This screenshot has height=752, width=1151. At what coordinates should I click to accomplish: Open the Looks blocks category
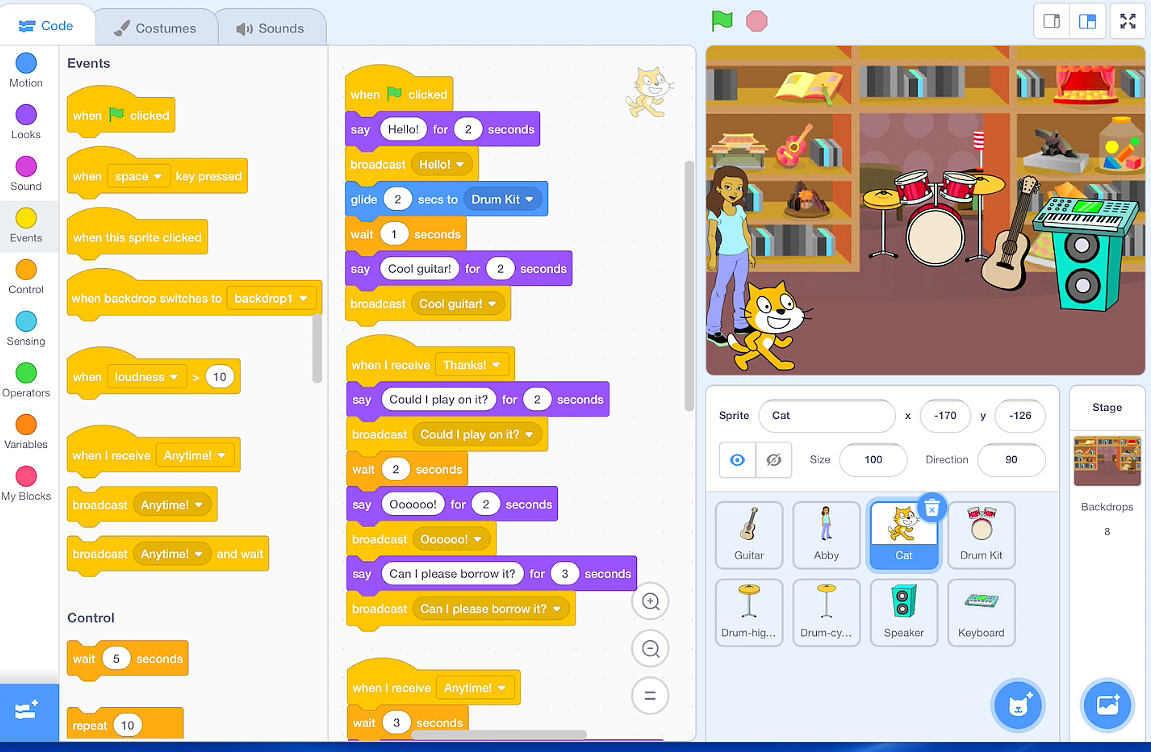point(26,123)
